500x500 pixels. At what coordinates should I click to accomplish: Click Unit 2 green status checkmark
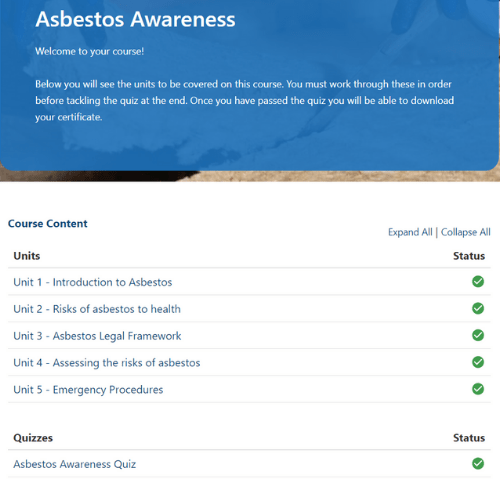[478, 309]
